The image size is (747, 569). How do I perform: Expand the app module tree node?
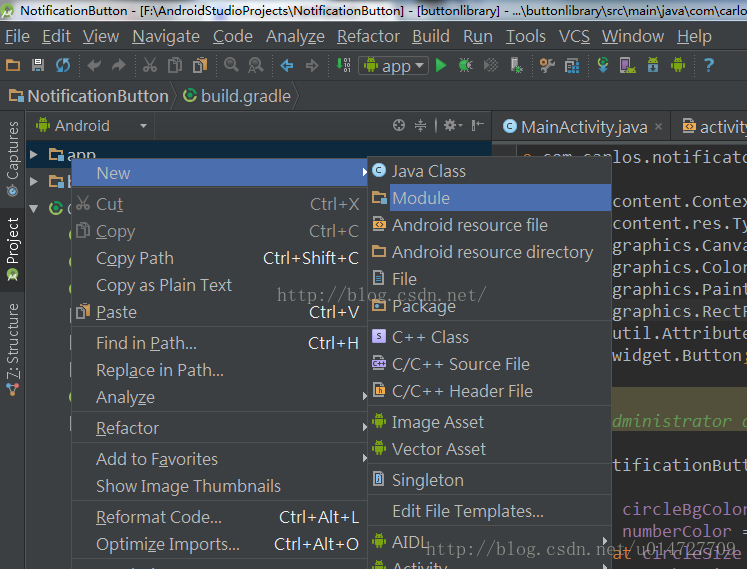click(x=33, y=154)
